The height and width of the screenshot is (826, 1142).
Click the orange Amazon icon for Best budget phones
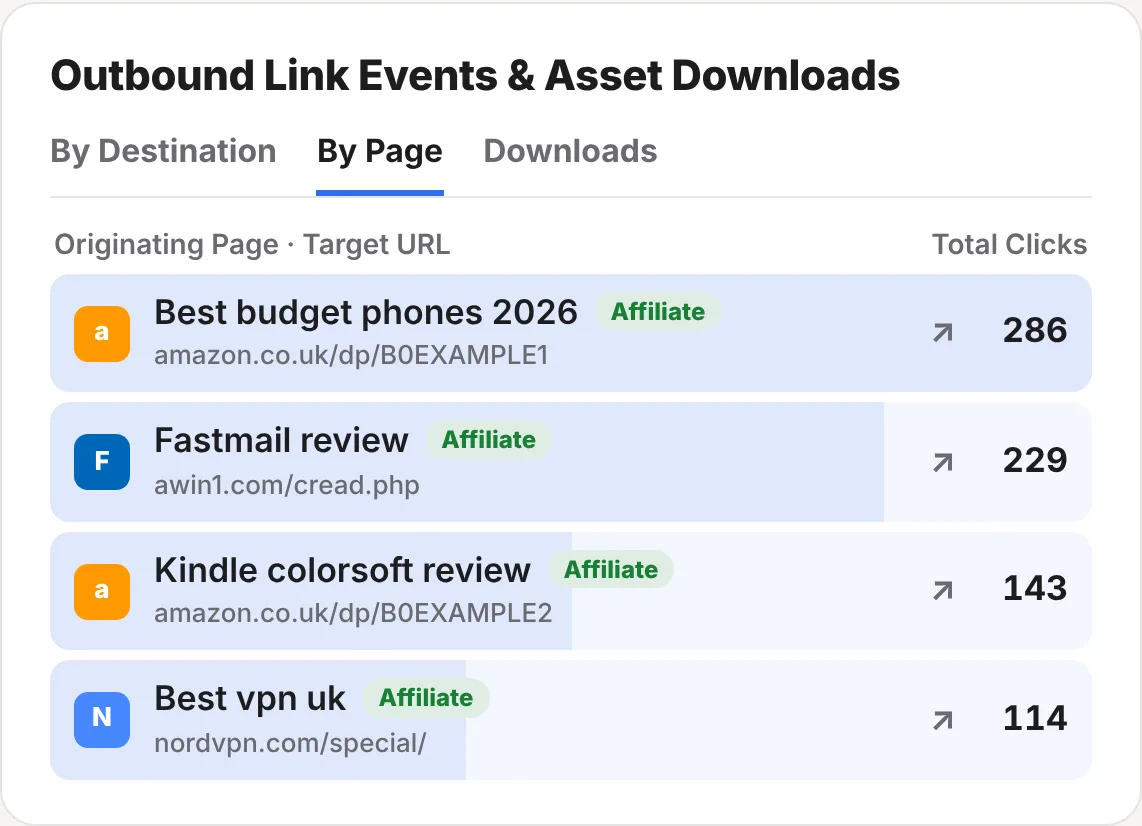click(102, 334)
